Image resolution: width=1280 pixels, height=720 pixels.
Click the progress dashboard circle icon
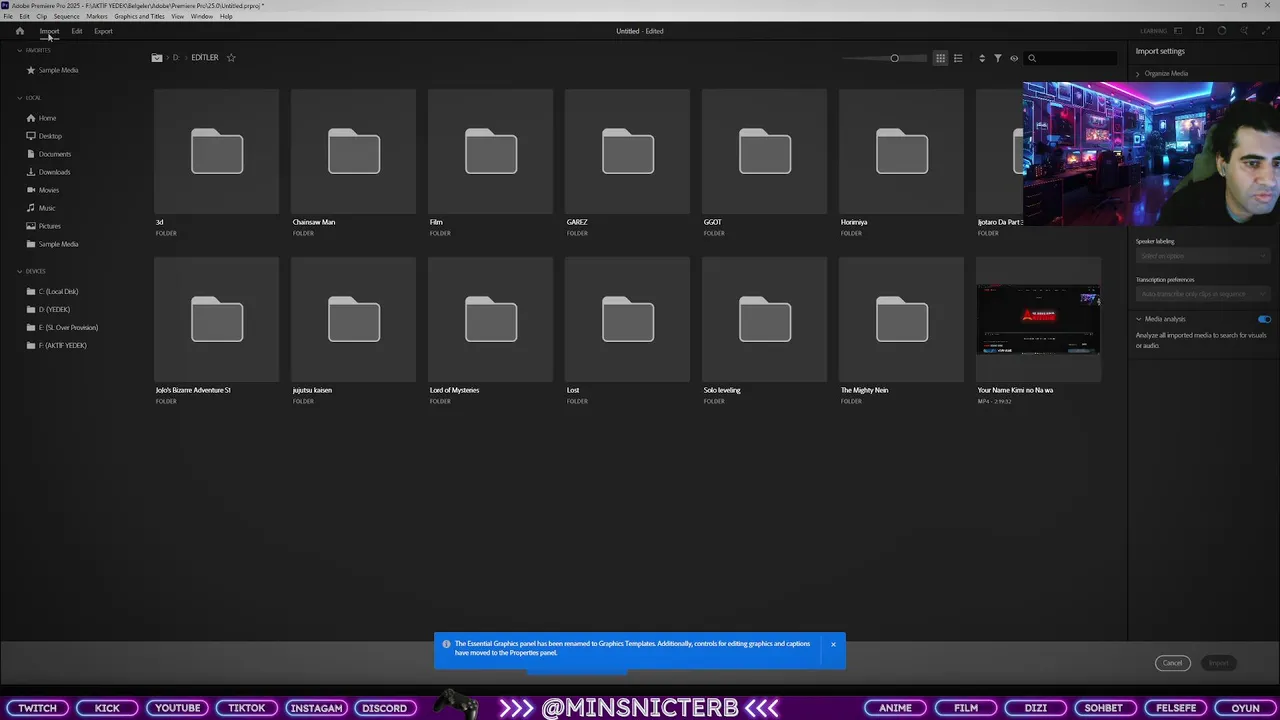click(x=1222, y=31)
